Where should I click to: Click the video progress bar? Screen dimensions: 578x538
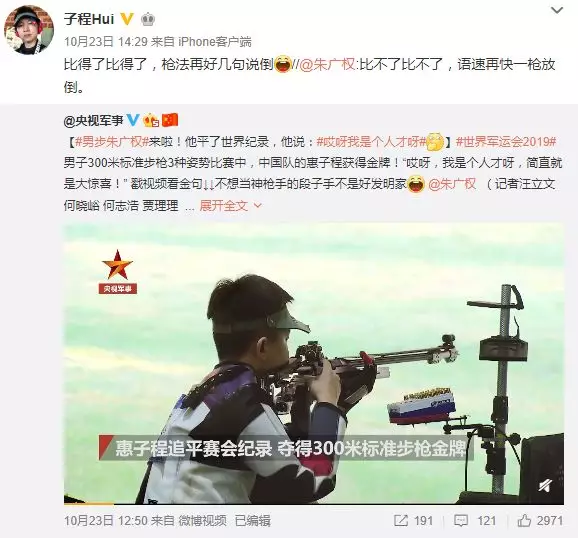coord(314,503)
